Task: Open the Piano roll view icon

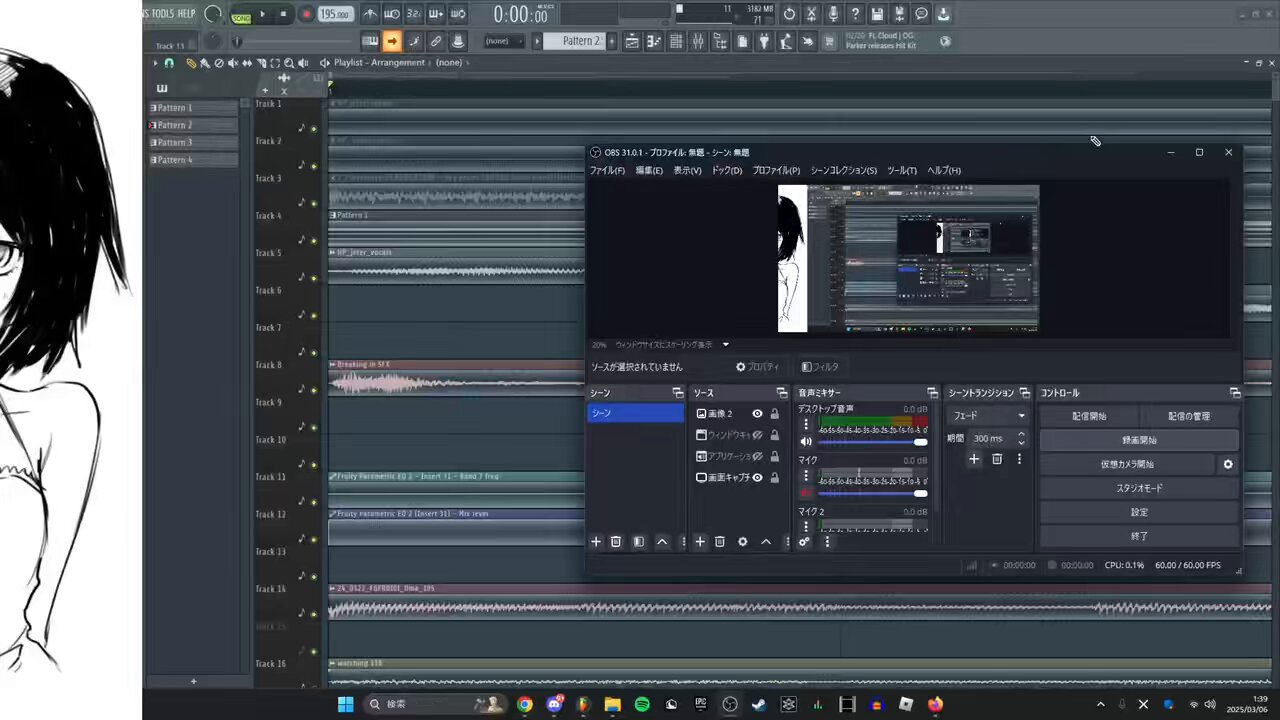Action: pyautogui.click(x=654, y=41)
